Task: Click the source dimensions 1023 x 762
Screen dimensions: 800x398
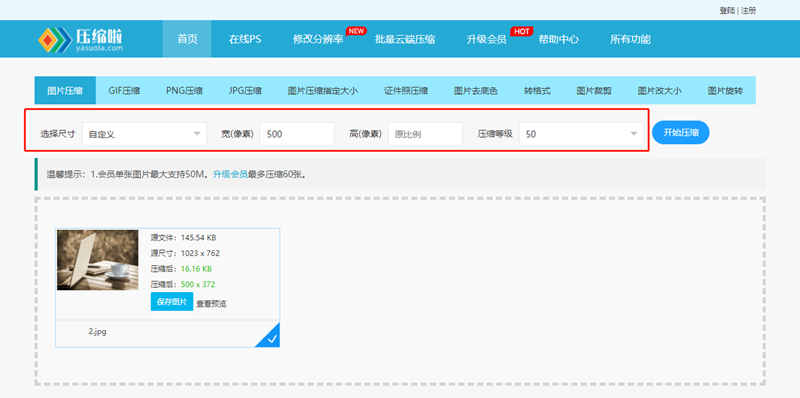Action: [x=200, y=253]
